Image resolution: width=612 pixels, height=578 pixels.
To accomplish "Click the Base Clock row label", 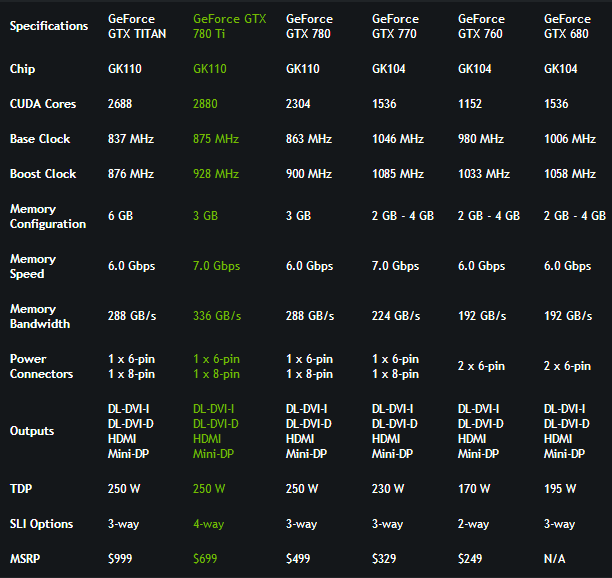I will (40, 139).
